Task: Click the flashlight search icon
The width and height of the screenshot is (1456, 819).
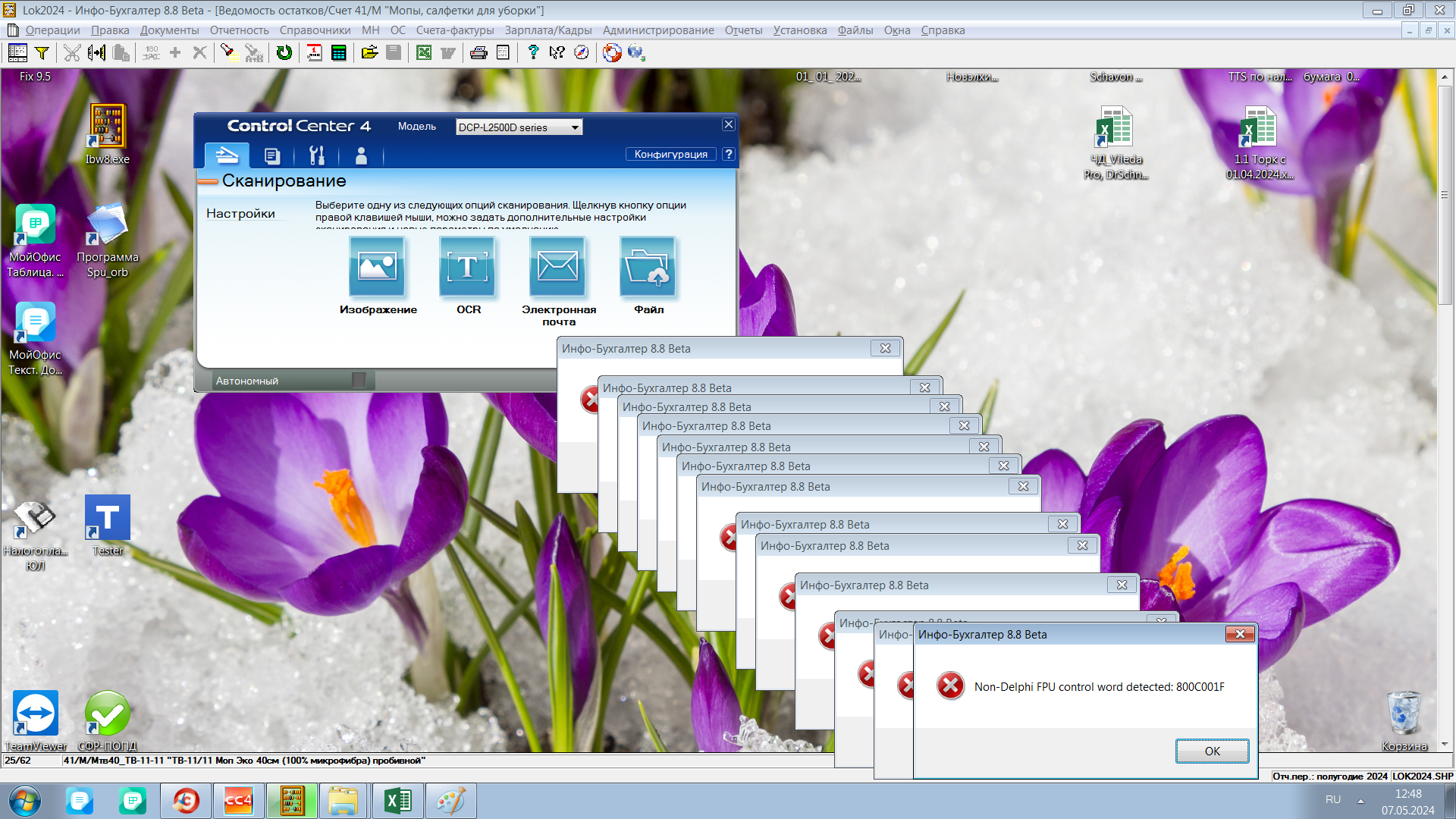Action: (227, 52)
